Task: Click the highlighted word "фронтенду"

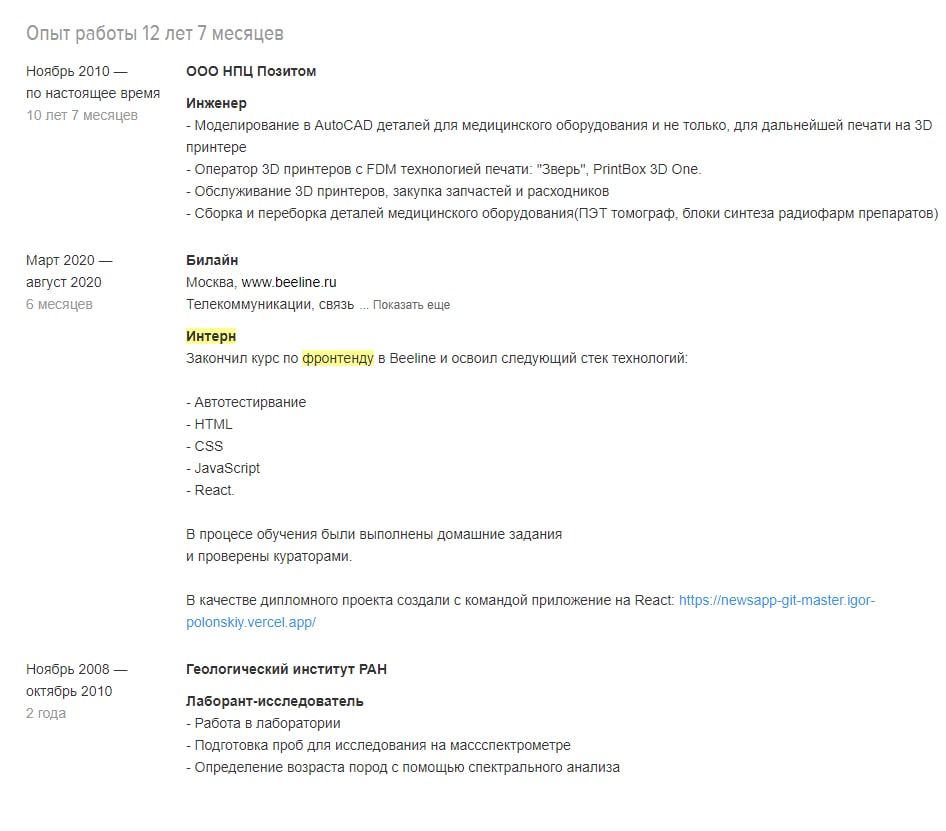Action: pyautogui.click(x=338, y=358)
